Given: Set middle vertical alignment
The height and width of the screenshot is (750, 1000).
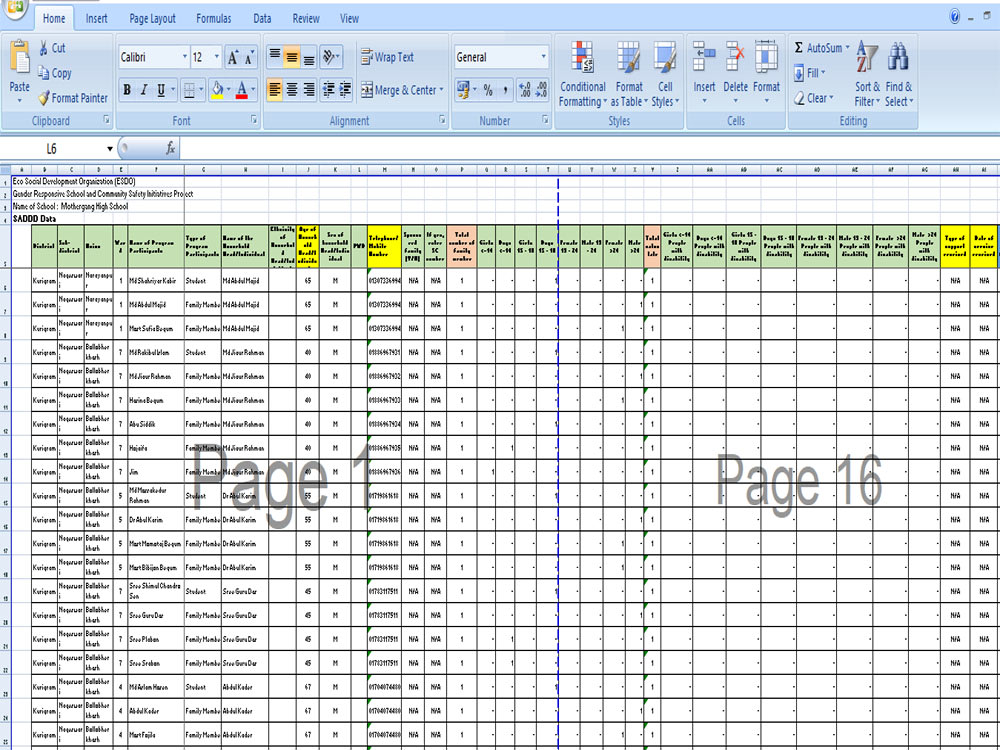Looking at the screenshot, I should (291, 57).
